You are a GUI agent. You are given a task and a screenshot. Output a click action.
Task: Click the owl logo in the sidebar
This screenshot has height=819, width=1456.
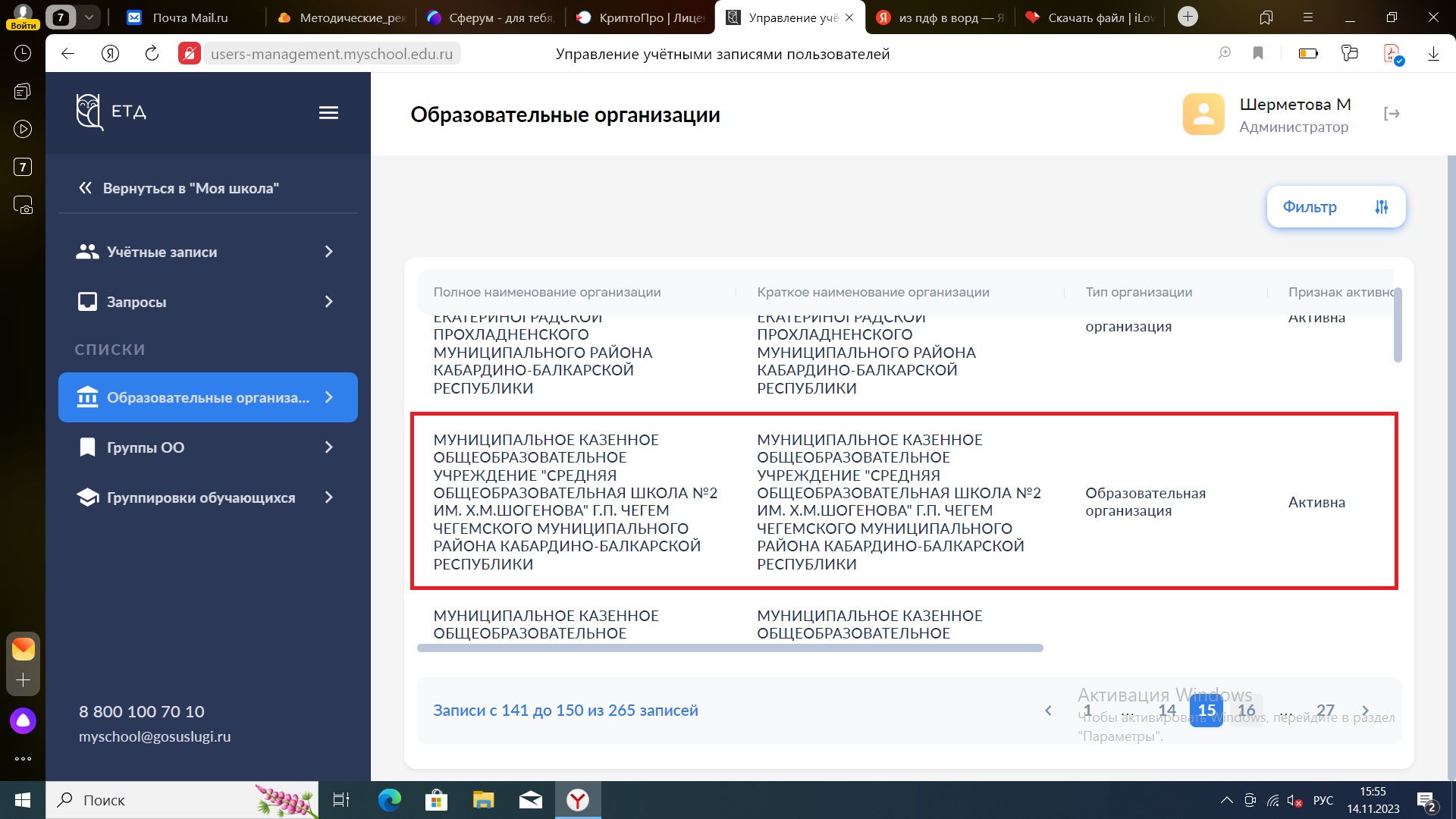89,112
